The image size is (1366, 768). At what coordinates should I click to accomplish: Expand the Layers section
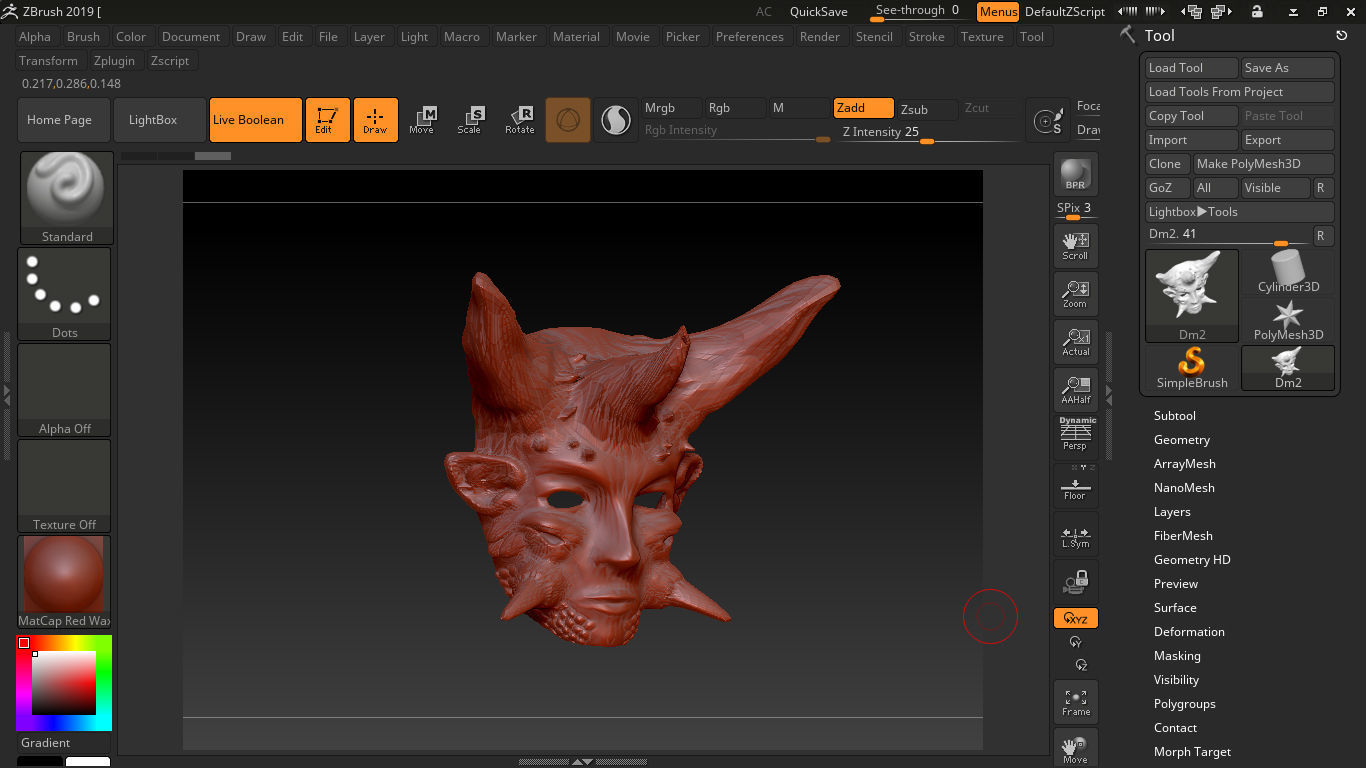click(1172, 512)
